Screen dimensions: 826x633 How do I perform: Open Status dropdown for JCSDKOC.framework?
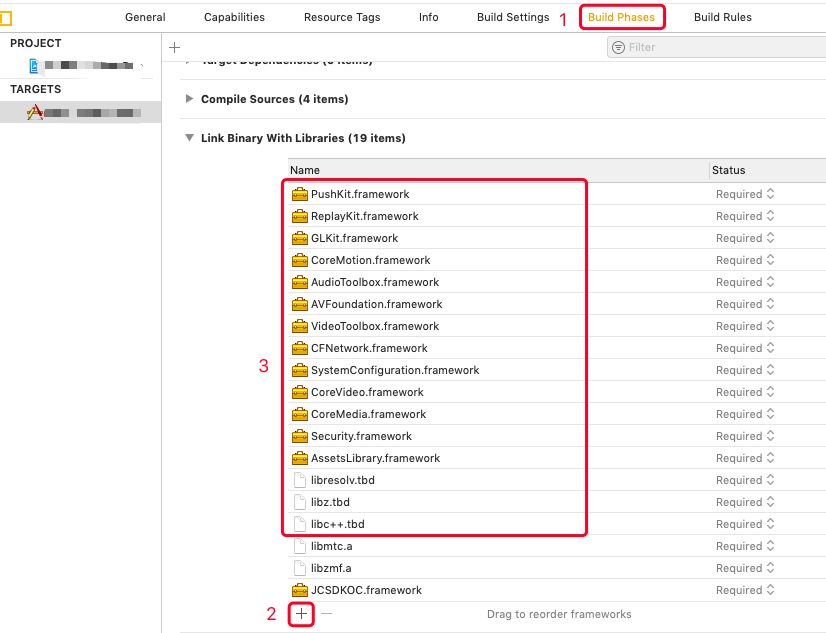(x=745, y=590)
